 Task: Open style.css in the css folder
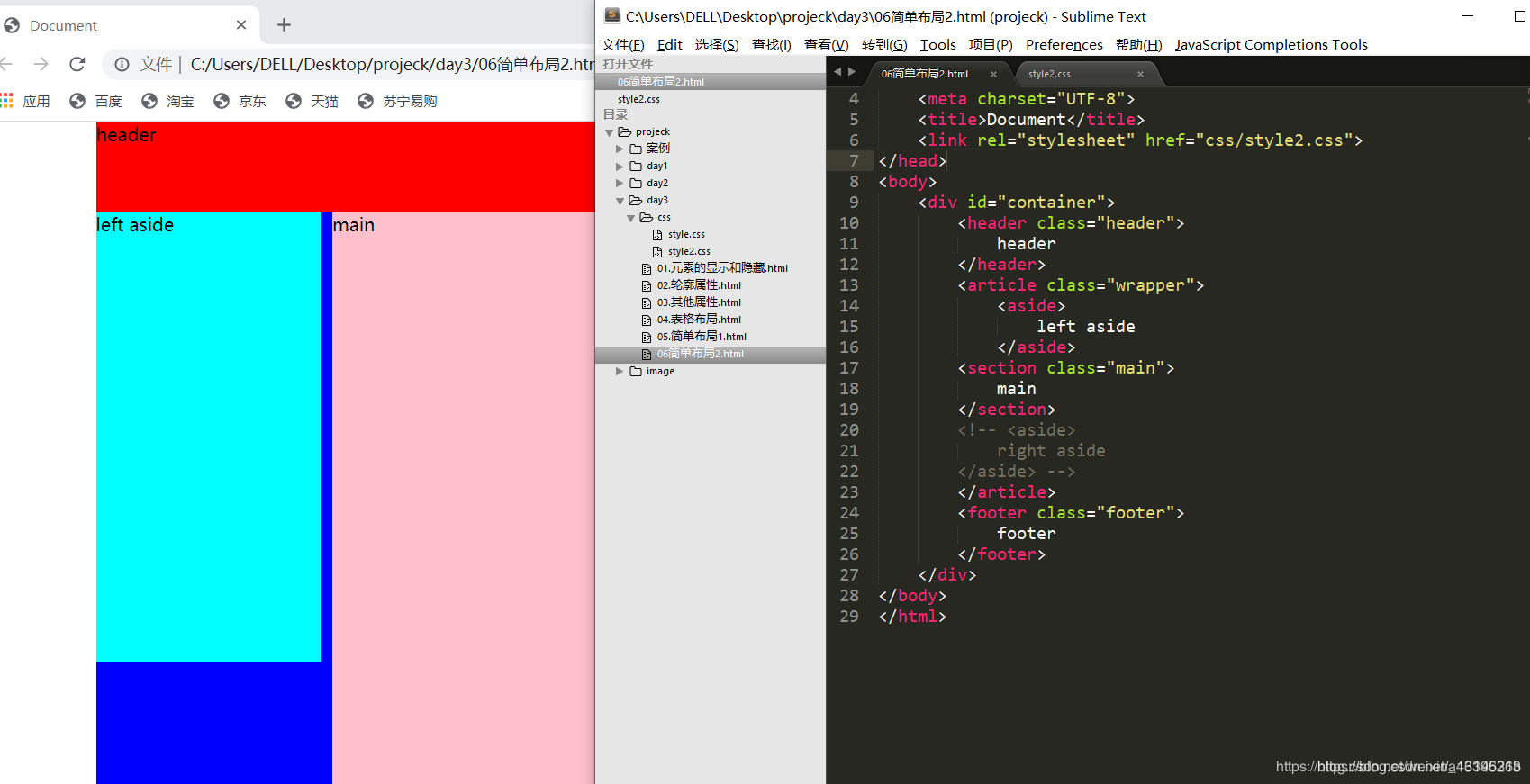click(686, 234)
